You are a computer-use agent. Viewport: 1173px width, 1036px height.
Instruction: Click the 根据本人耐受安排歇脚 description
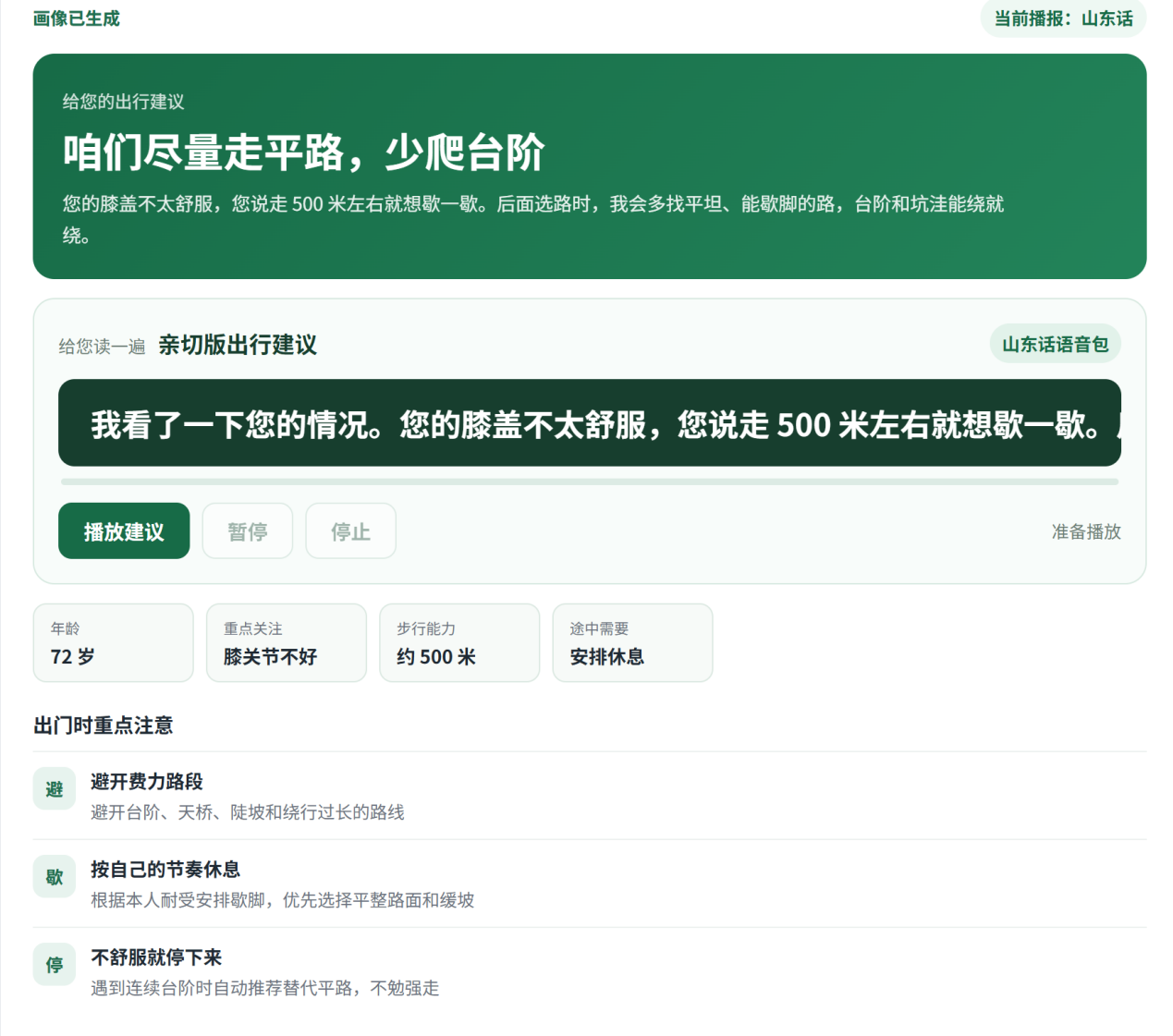[x=283, y=900]
